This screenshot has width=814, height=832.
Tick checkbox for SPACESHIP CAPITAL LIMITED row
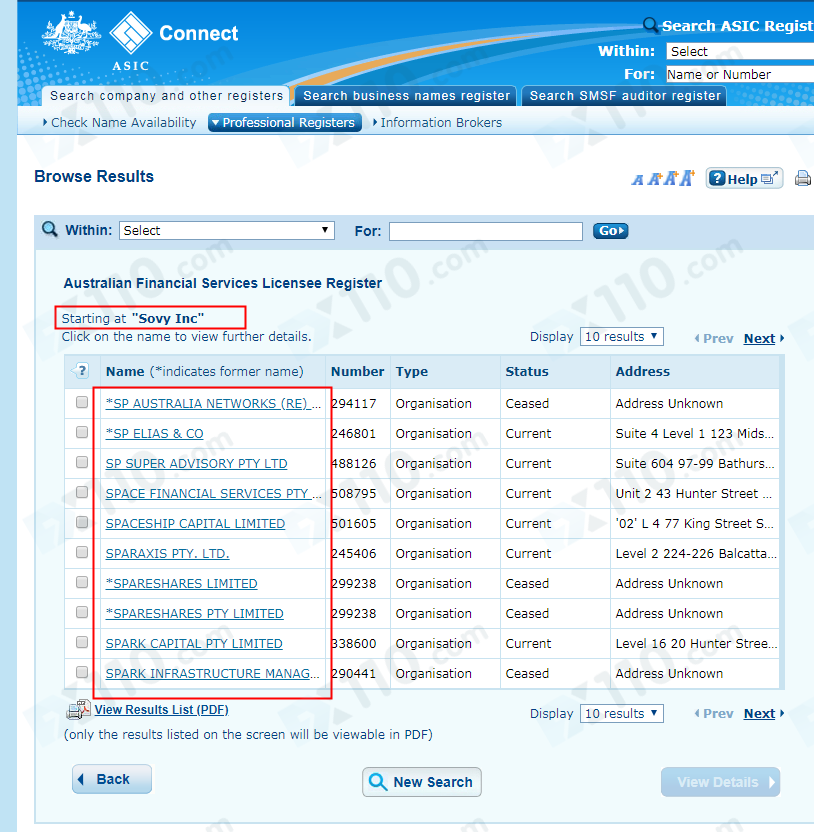82,522
